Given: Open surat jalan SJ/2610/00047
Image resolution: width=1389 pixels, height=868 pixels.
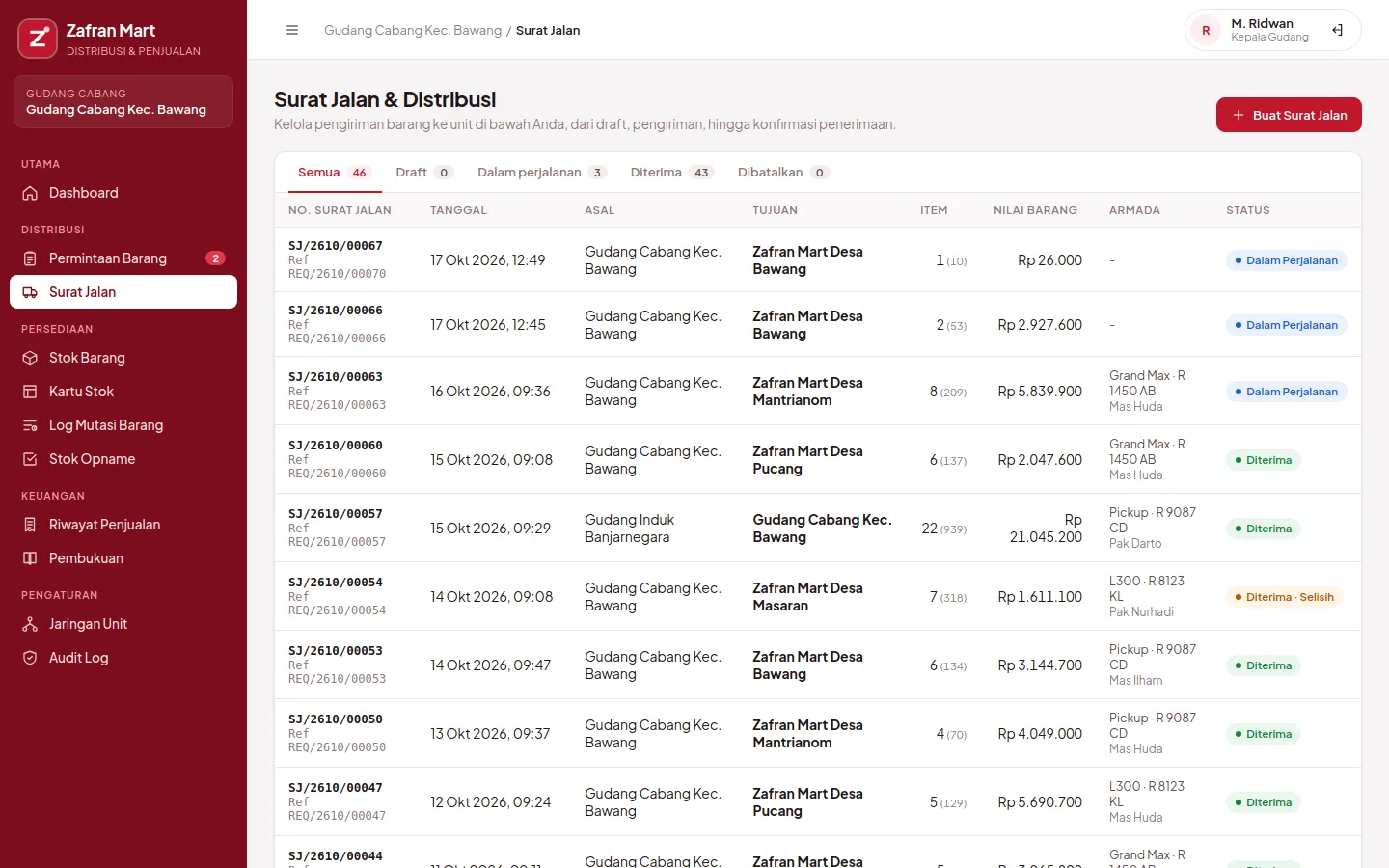Looking at the screenshot, I should tap(336, 788).
